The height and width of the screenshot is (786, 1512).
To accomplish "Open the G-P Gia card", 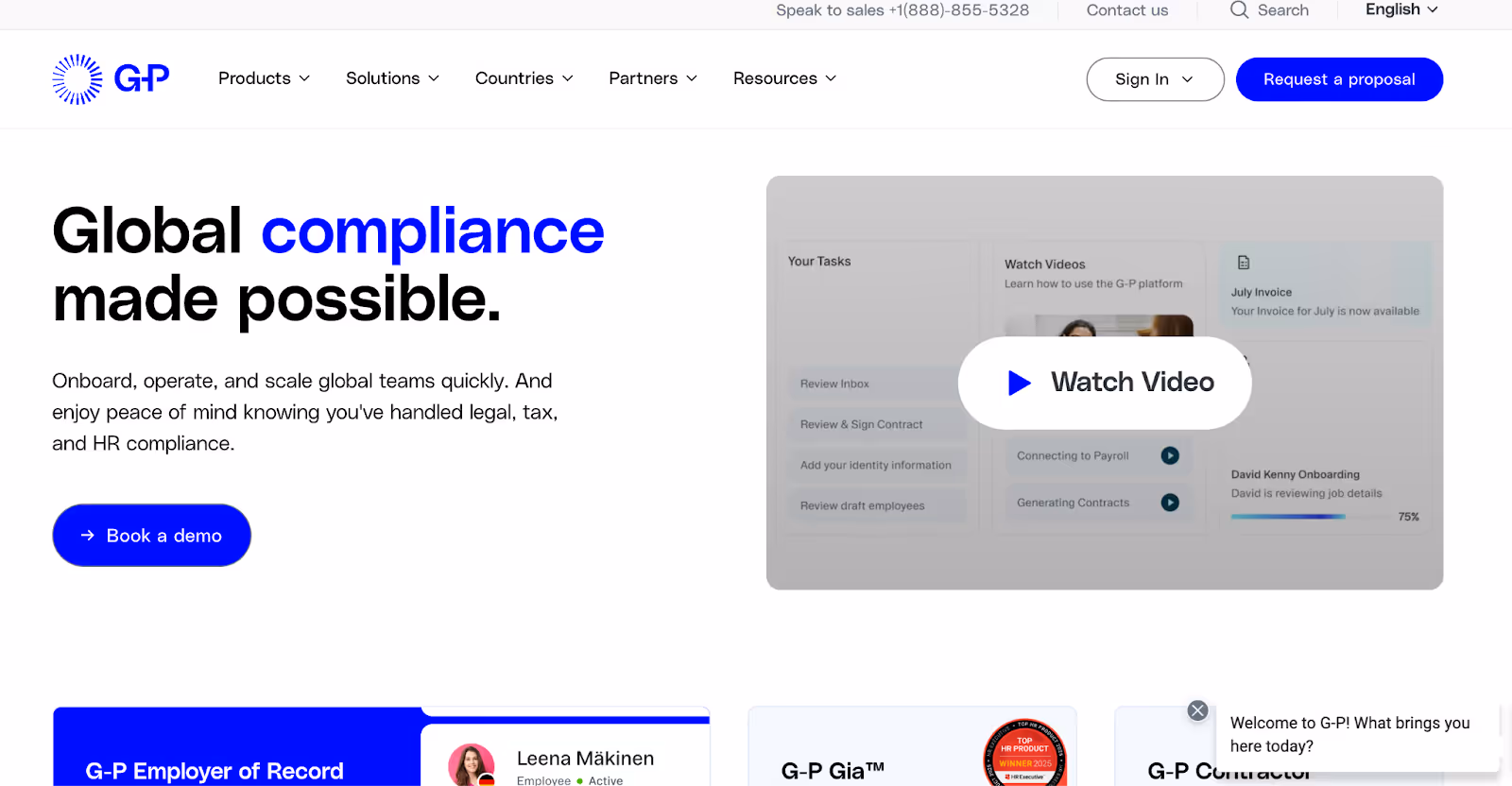I will coord(912,746).
